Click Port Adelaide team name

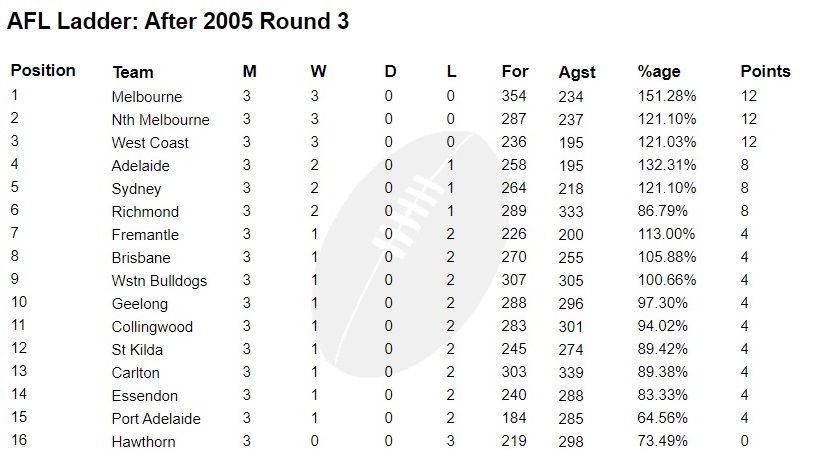click(156, 419)
